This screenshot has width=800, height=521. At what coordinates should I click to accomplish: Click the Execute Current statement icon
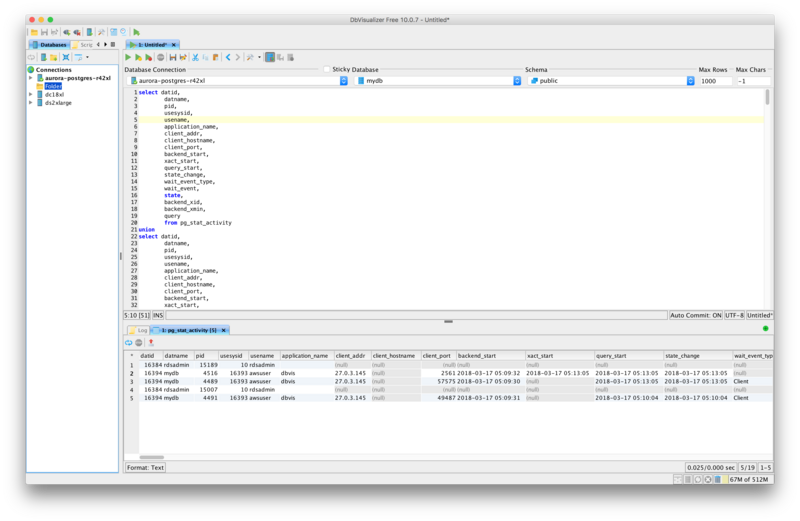[x=138, y=57]
